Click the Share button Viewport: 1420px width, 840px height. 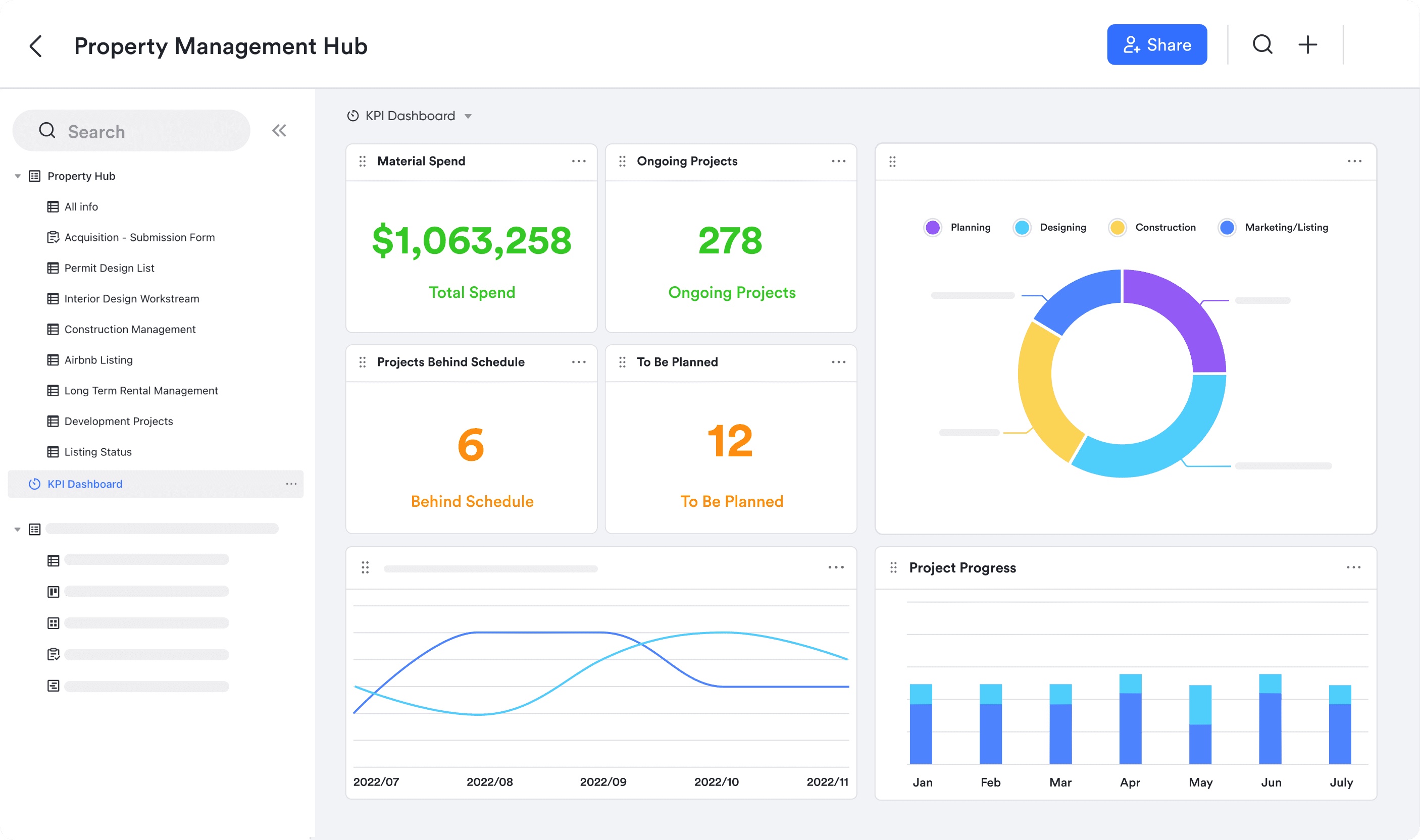tap(1156, 45)
